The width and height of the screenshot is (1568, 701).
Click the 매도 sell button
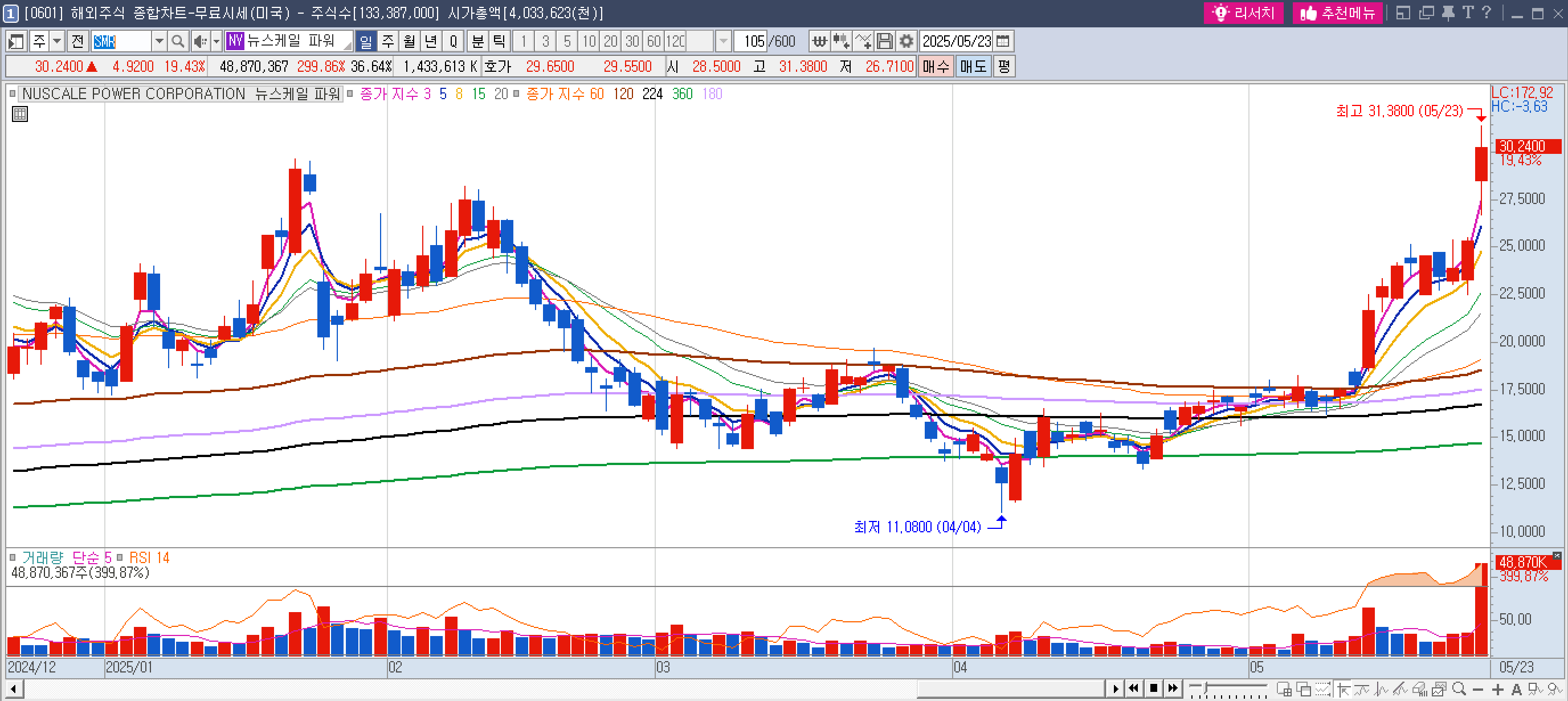973,66
